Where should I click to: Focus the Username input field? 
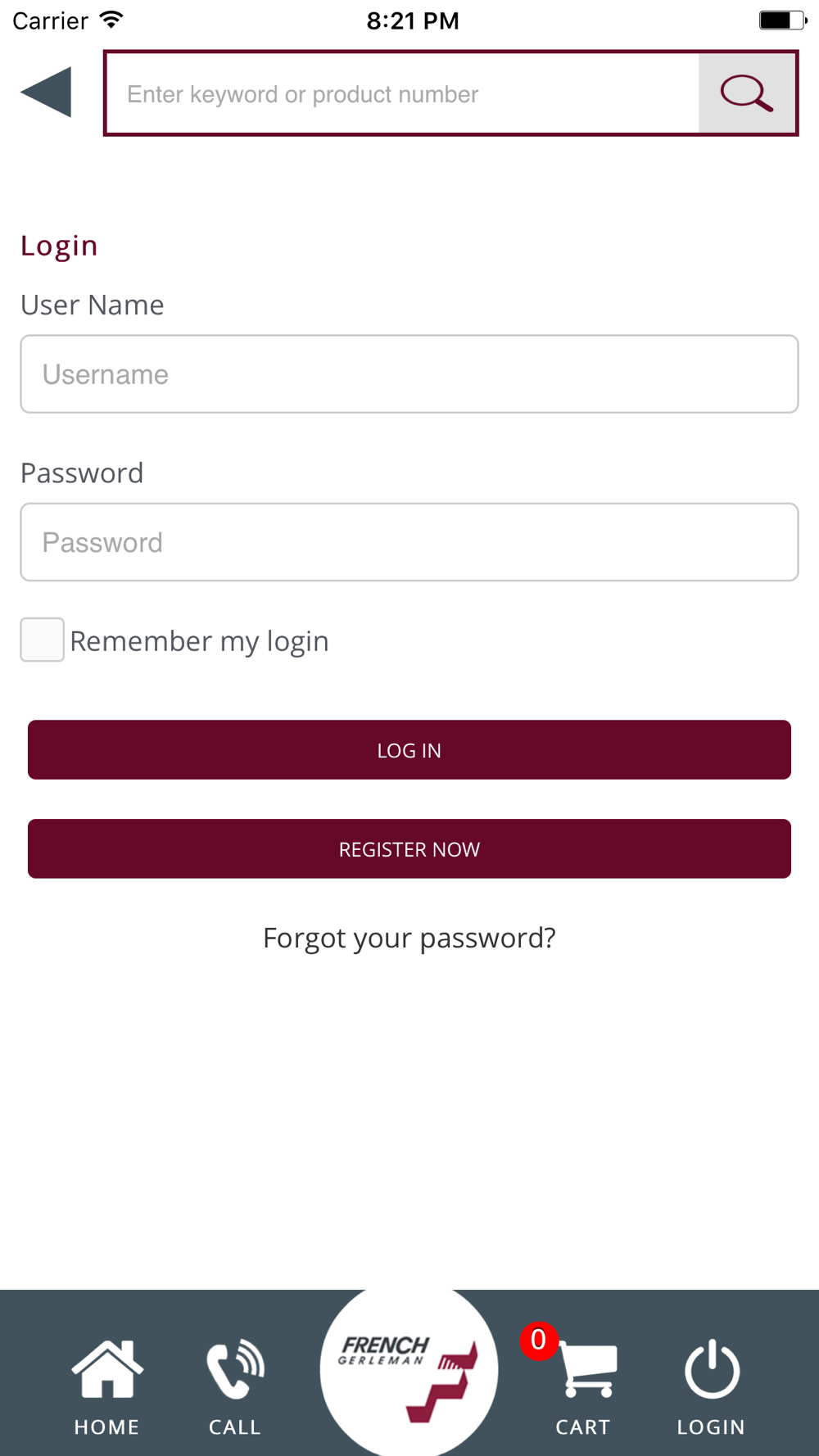point(409,374)
